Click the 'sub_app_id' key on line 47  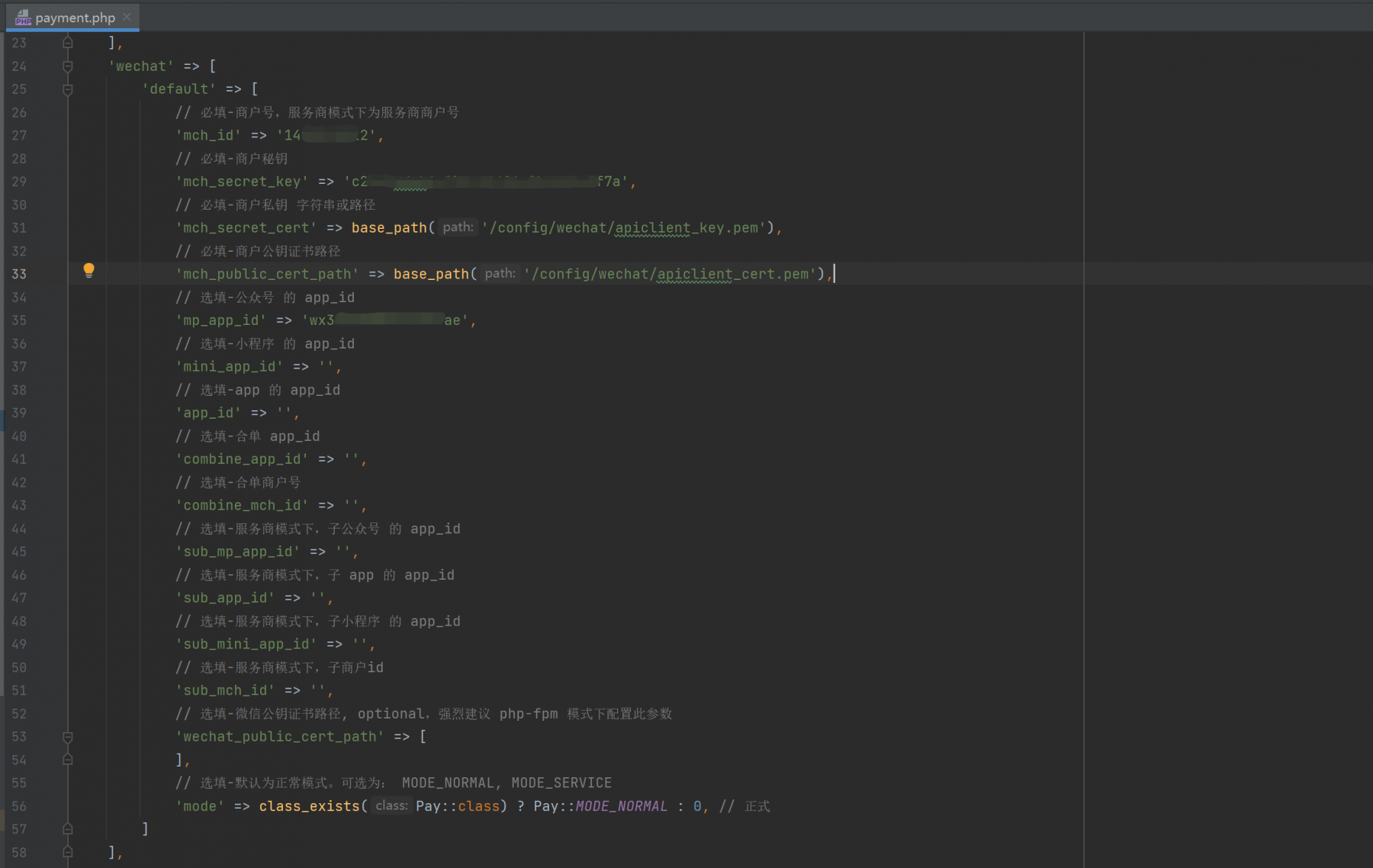[x=225, y=598]
